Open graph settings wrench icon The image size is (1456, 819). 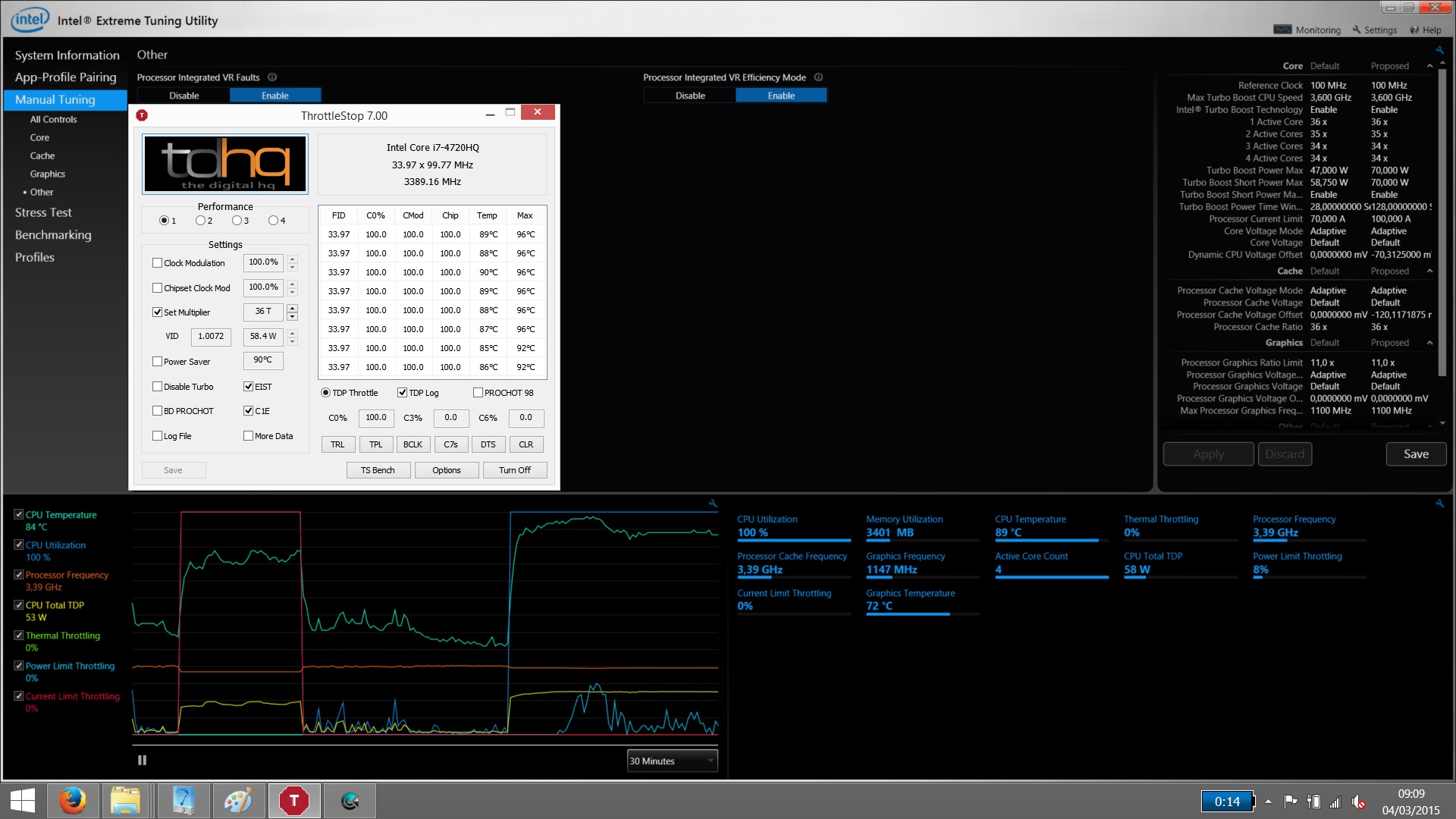(x=713, y=503)
